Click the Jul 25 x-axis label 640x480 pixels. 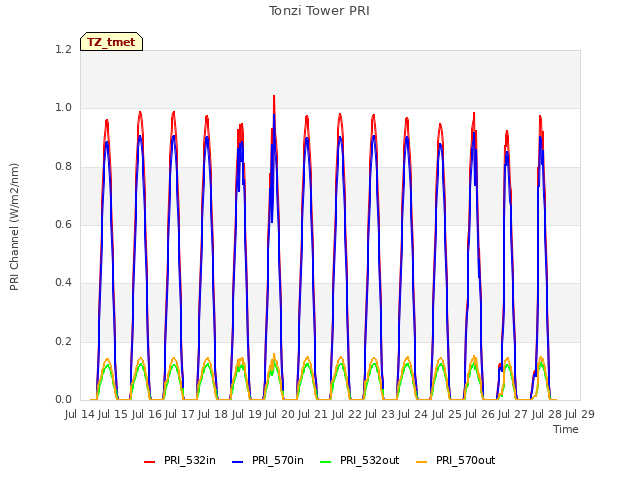point(447,414)
